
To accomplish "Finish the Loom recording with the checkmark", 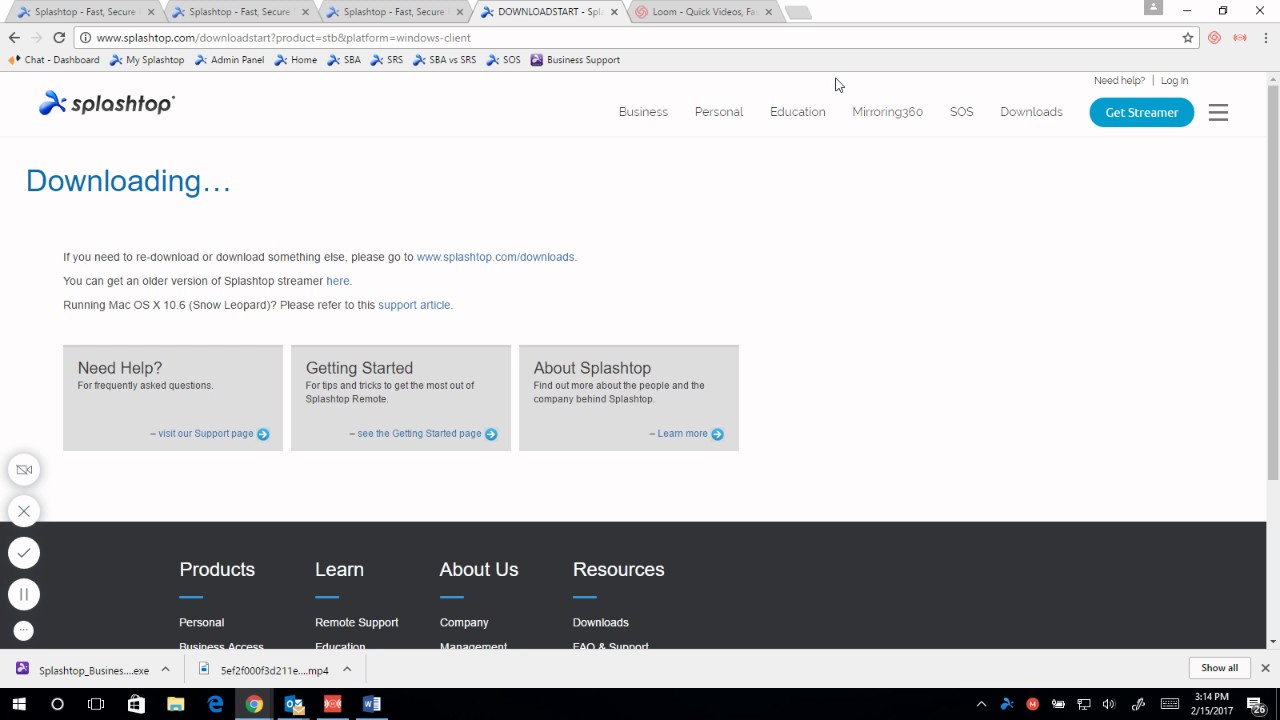I will [24, 552].
